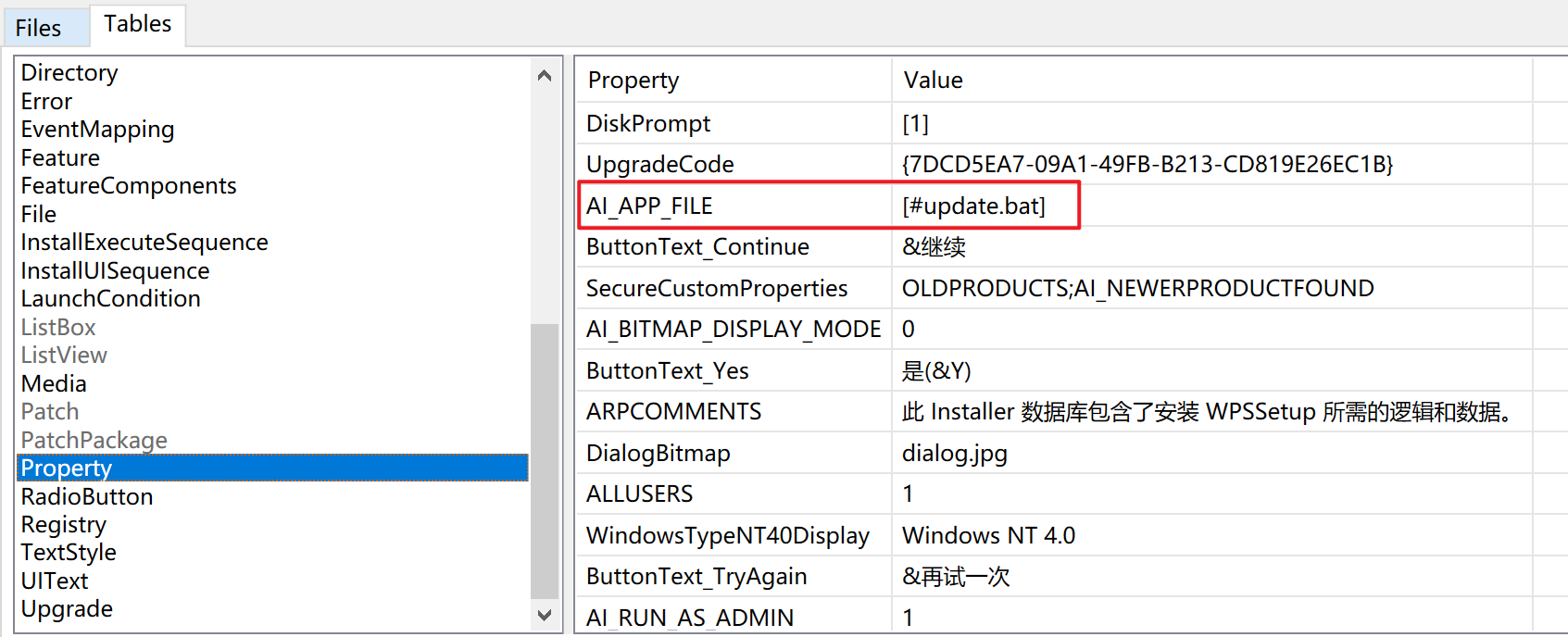Select the UpgradeCode GUID value
The image size is (1568, 637).
(x=1147, y=165)
